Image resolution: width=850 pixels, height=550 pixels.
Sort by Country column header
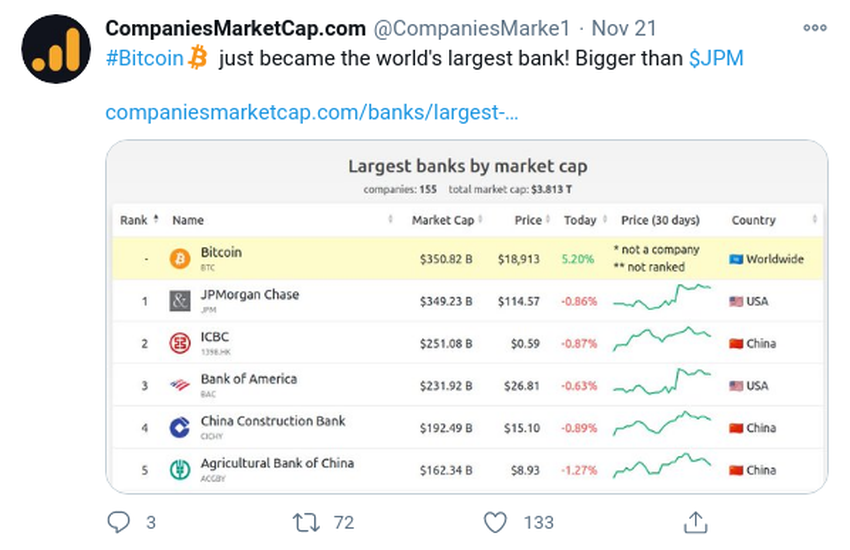(754, 220)
